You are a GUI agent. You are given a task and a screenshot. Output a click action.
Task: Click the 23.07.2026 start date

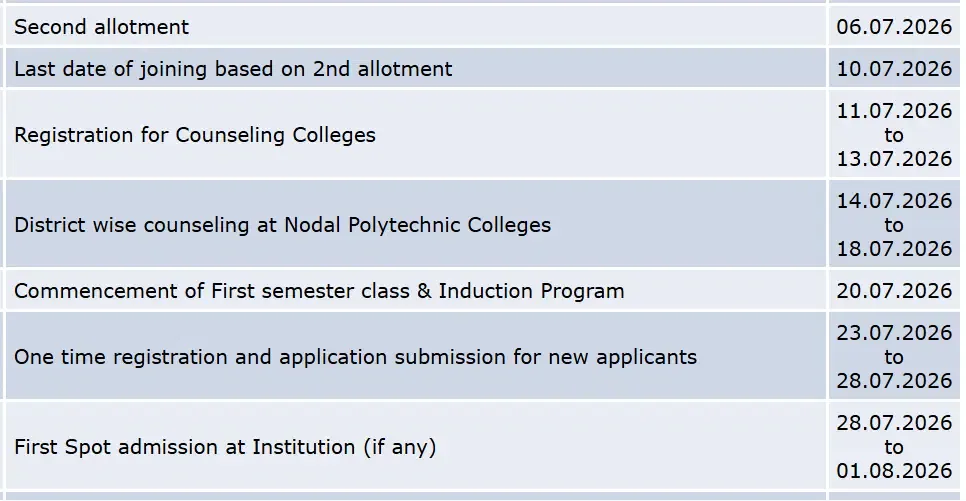[x=894, y=333]
